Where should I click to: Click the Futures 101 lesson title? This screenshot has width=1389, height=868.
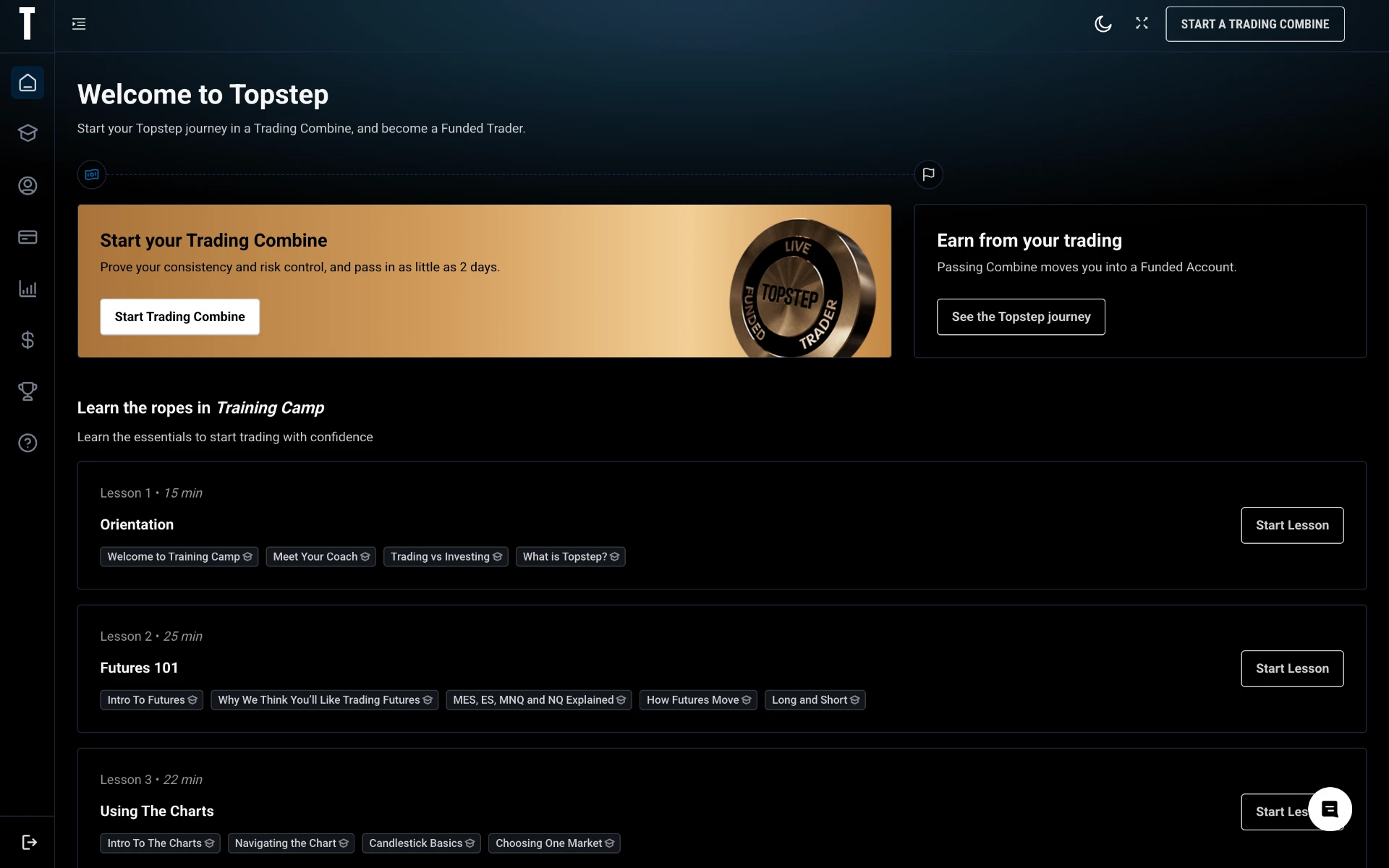pyautogui.click(x=139, y=668)
